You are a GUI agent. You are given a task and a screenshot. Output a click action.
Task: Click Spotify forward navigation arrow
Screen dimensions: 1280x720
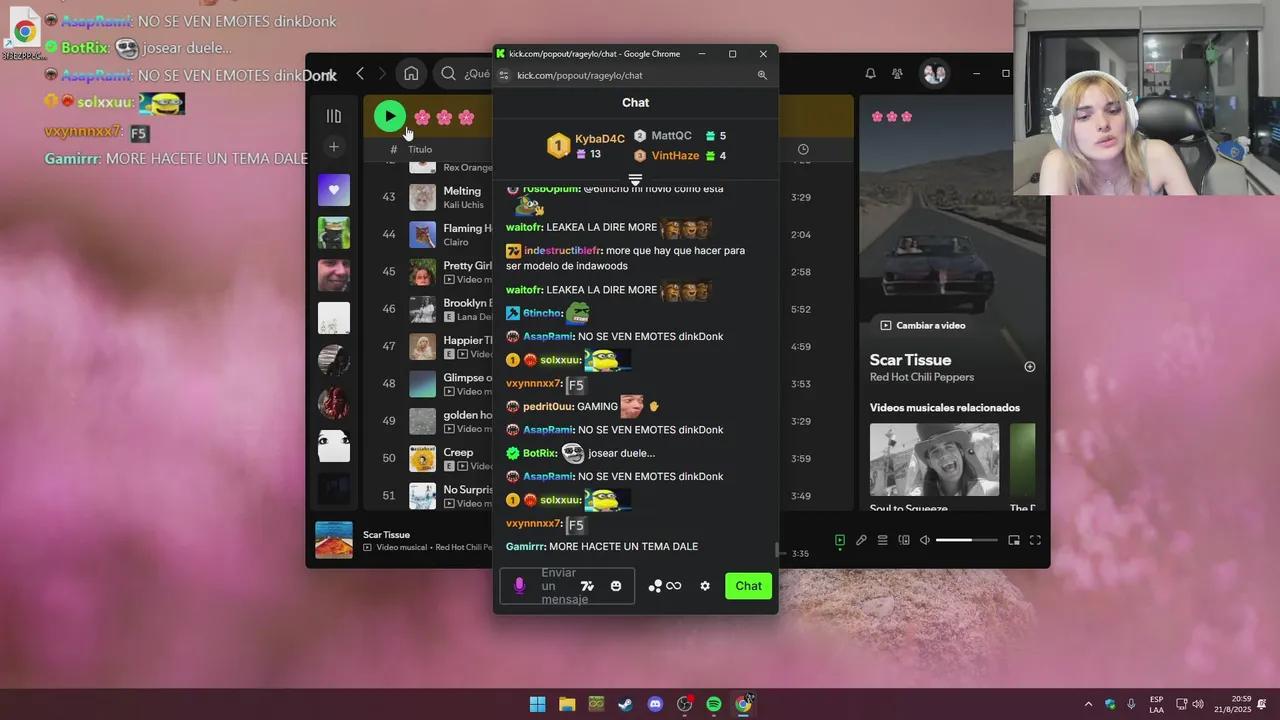(382, 73)
